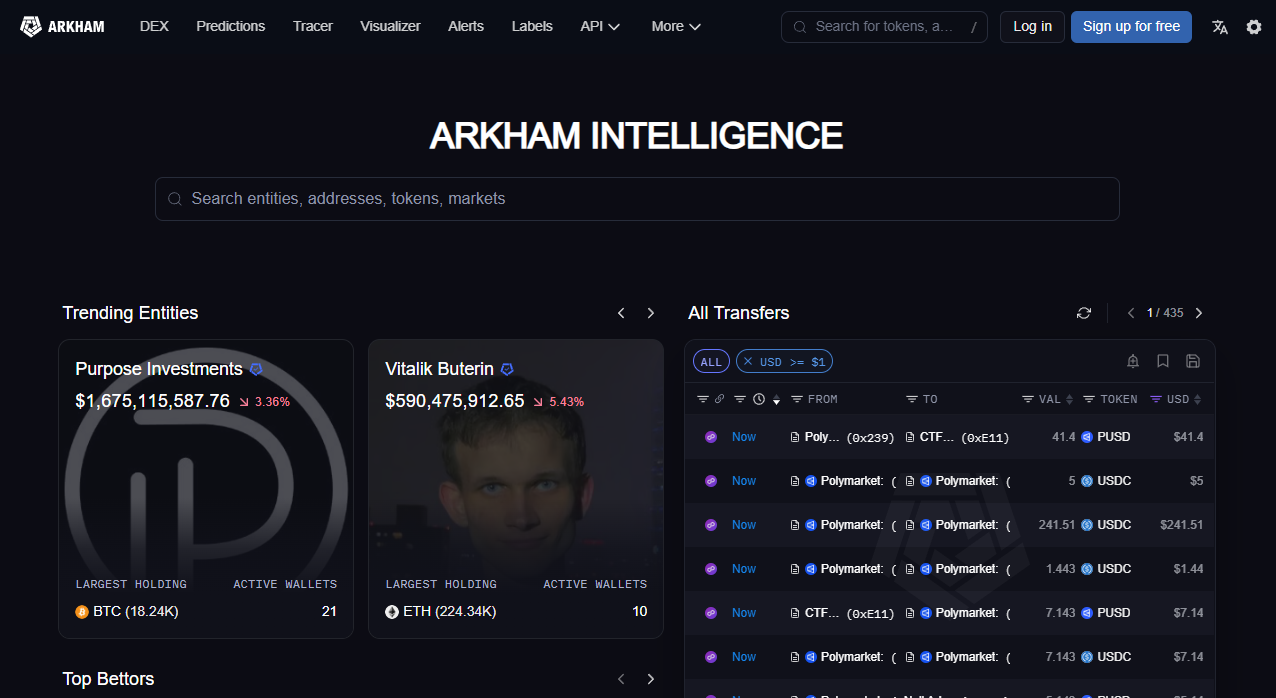Open the Alerts nav link
The image size is (1276, 698).
click(466, 26)
